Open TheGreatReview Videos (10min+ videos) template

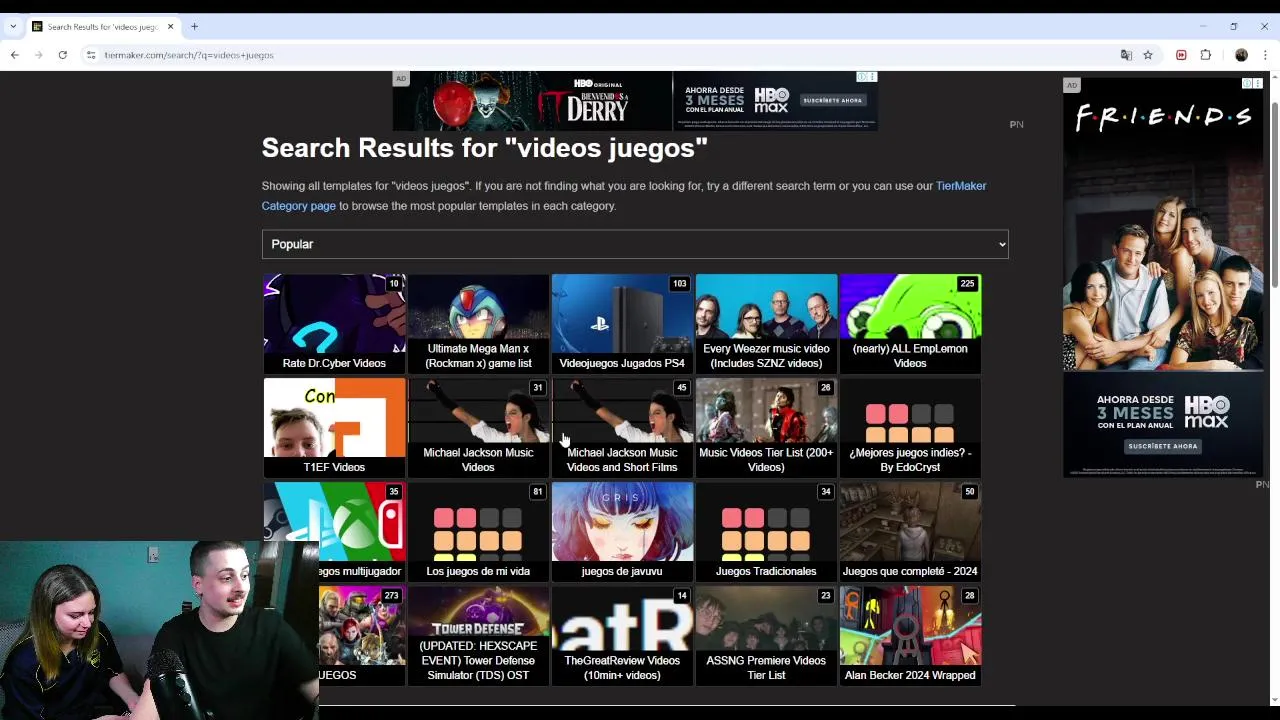click(622, 635)
